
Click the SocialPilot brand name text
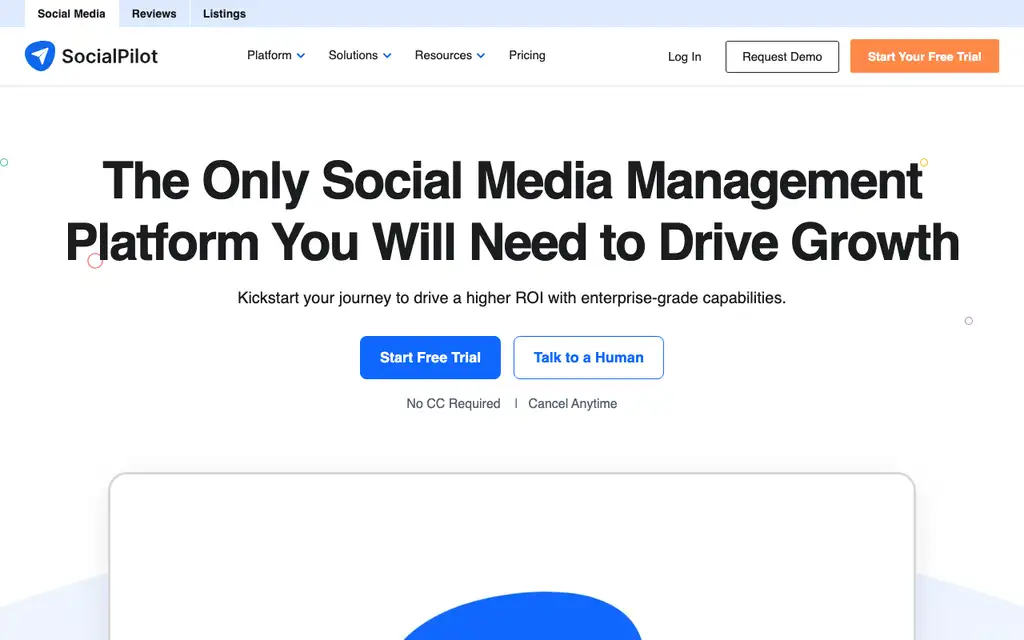point(110,56)
